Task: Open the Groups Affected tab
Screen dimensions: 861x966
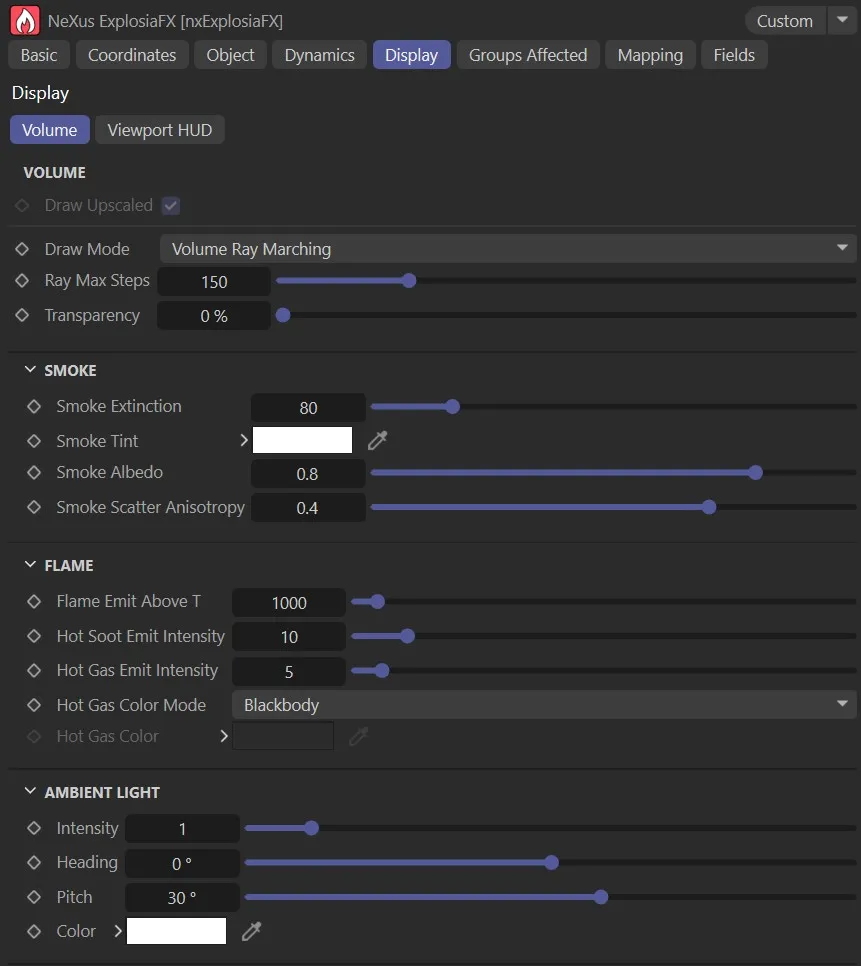Action: coord(528,55)
